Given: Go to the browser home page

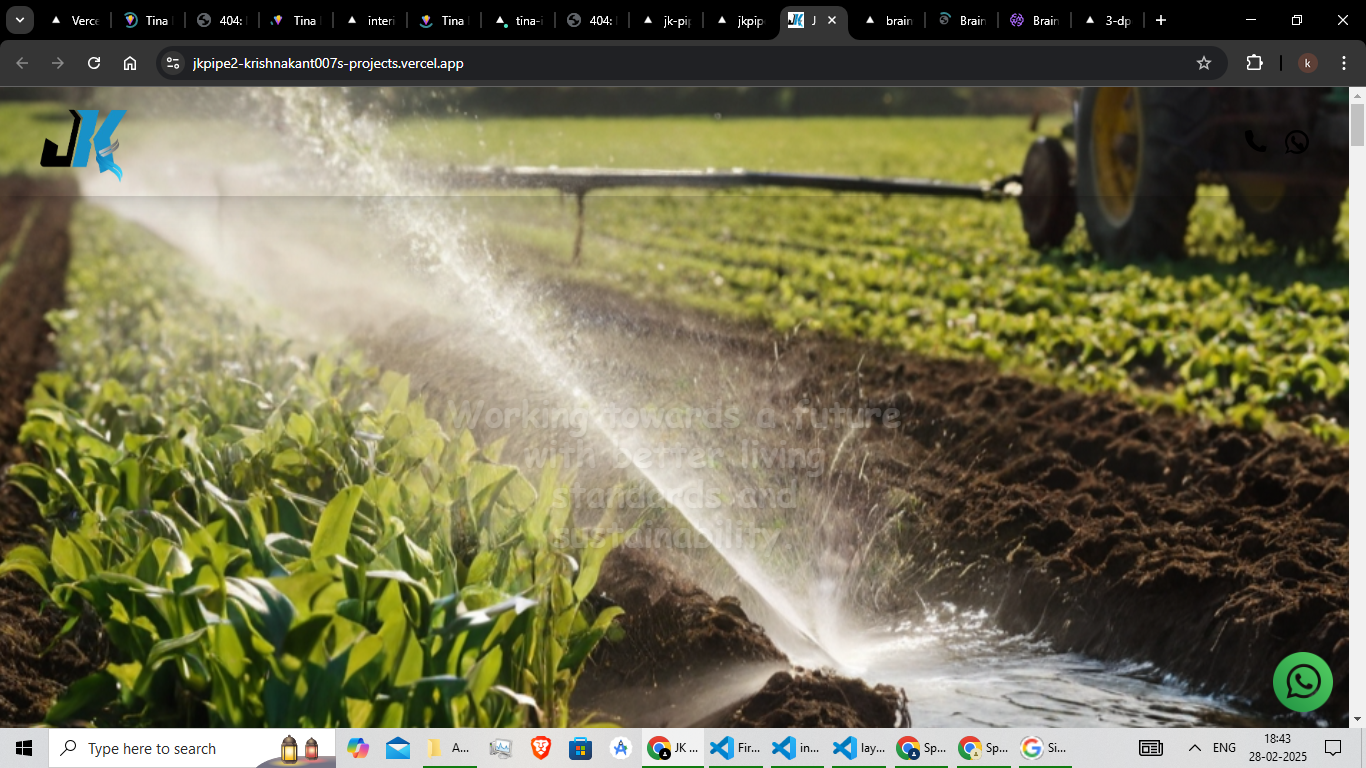Looking at the screenshot, I should click(x=130, y=63).
